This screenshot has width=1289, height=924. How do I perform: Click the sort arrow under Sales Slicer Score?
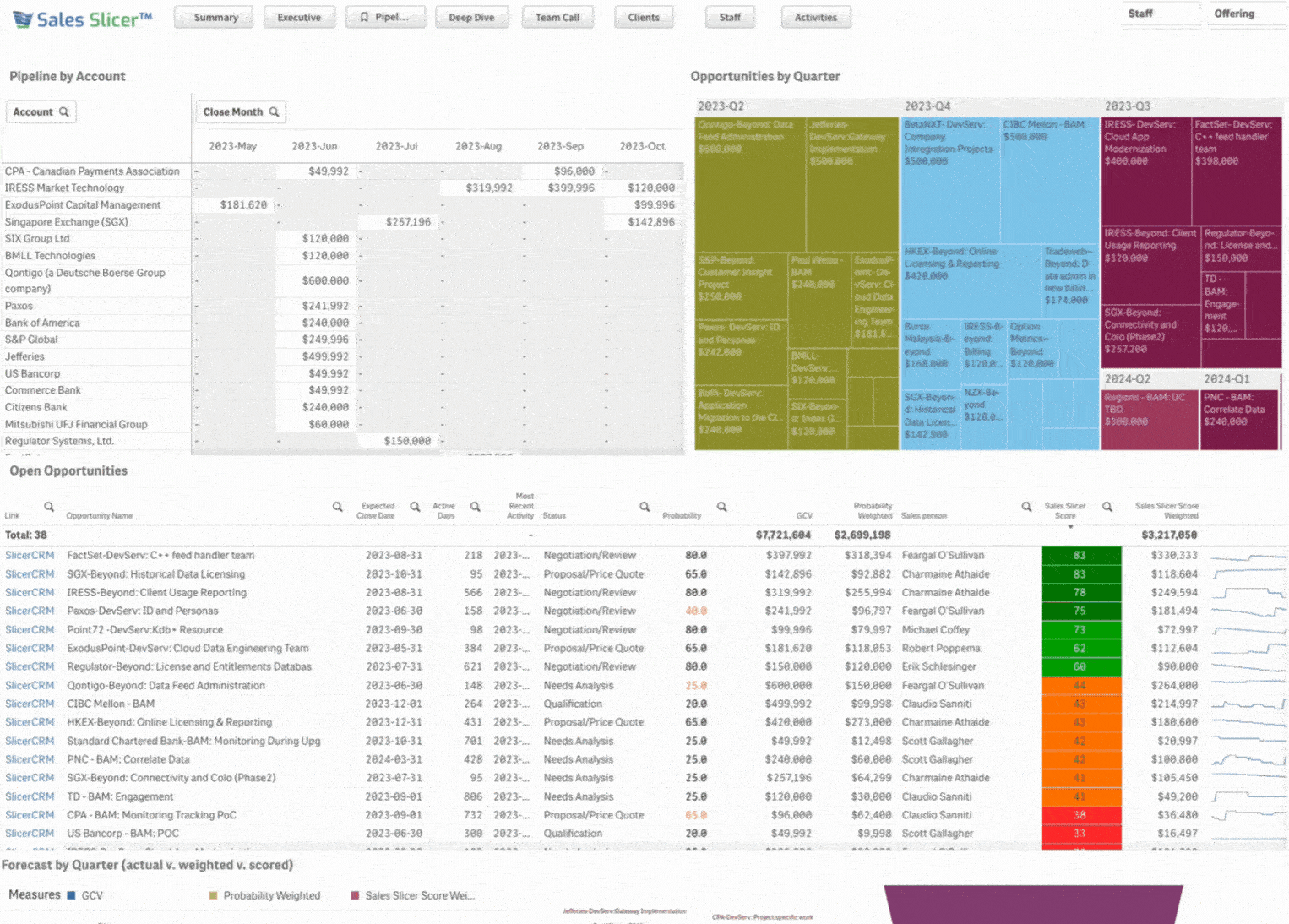click(x=1071, y=527)
